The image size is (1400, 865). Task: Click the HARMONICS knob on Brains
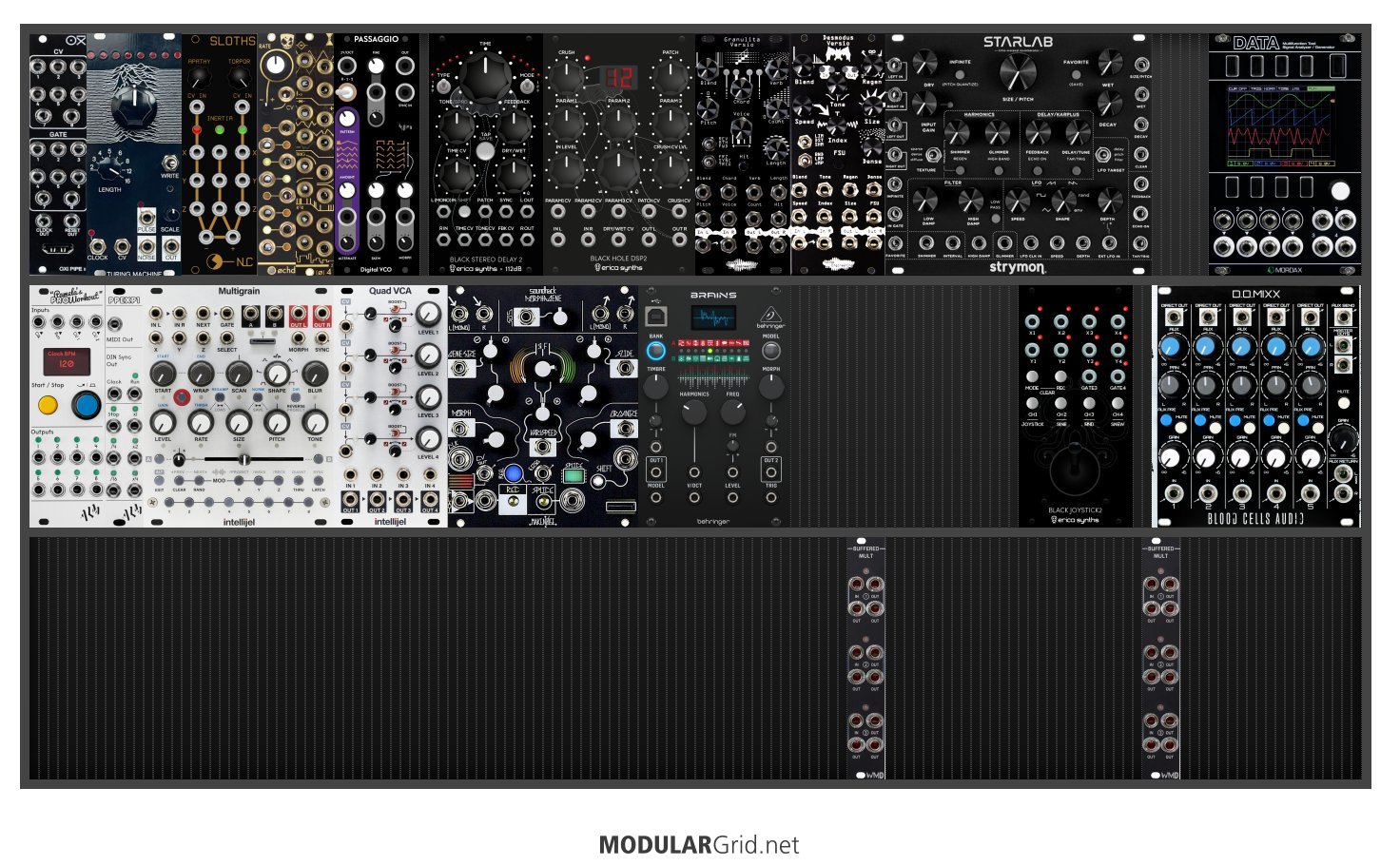[694, 412]
